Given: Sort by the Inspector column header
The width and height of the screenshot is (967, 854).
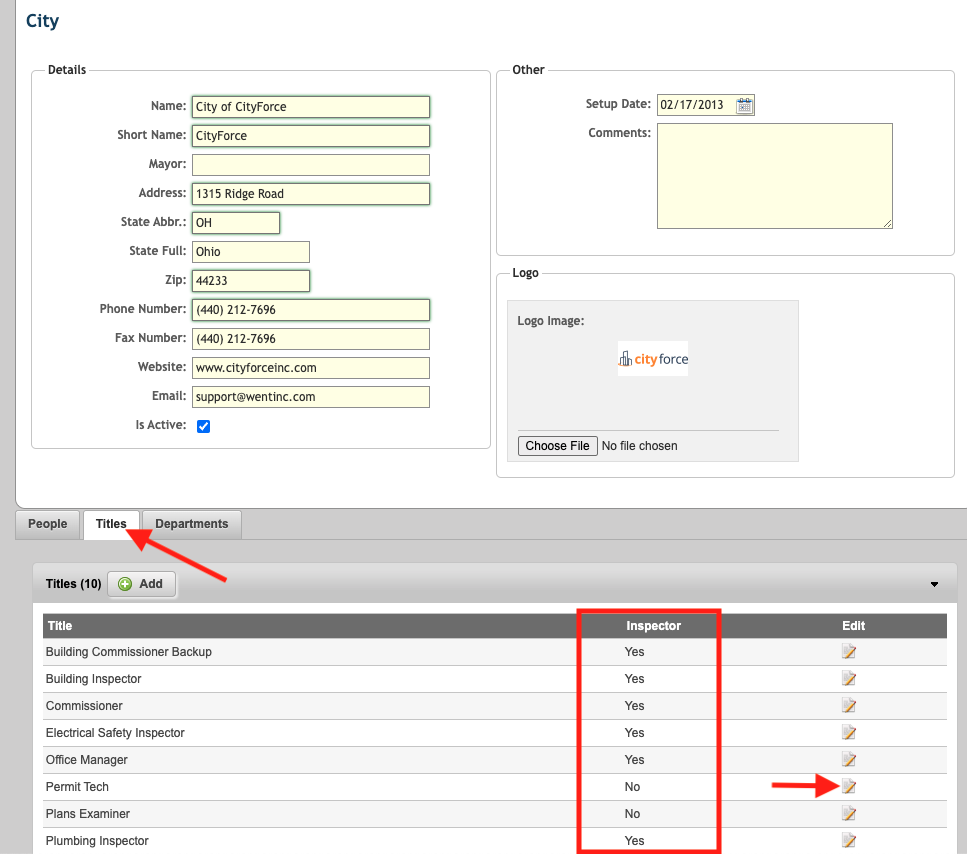Looking at the screenshot, I should tap(653, 626).
